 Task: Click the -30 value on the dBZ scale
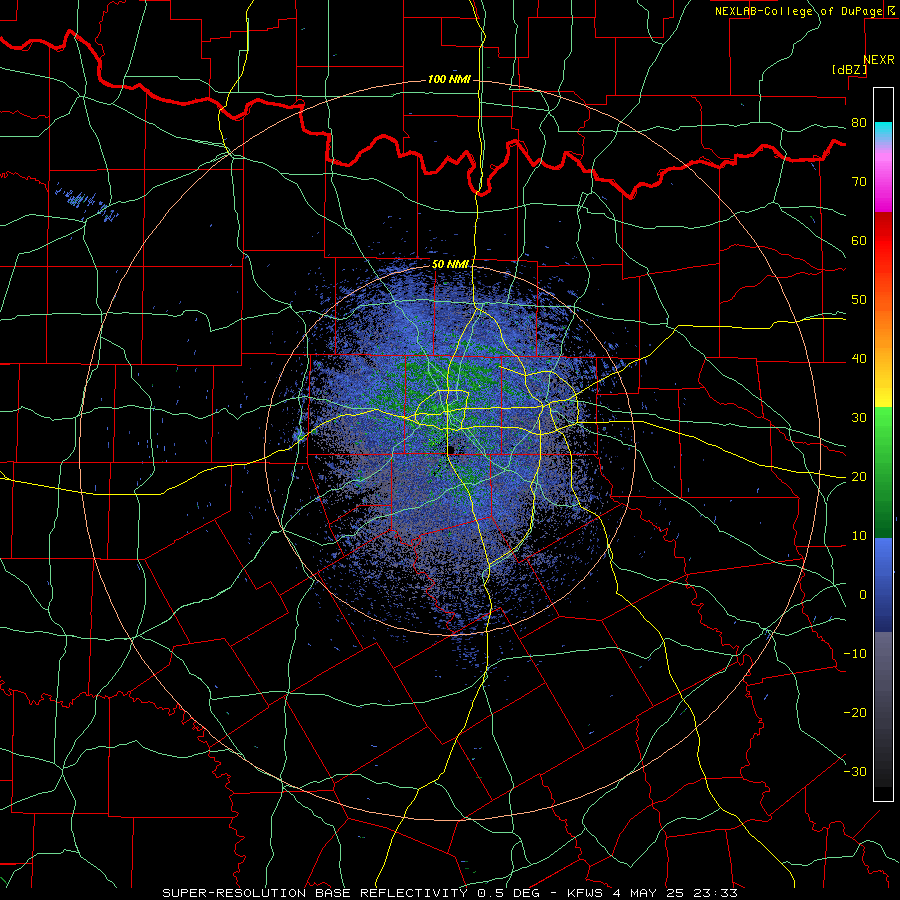point(855,771)
